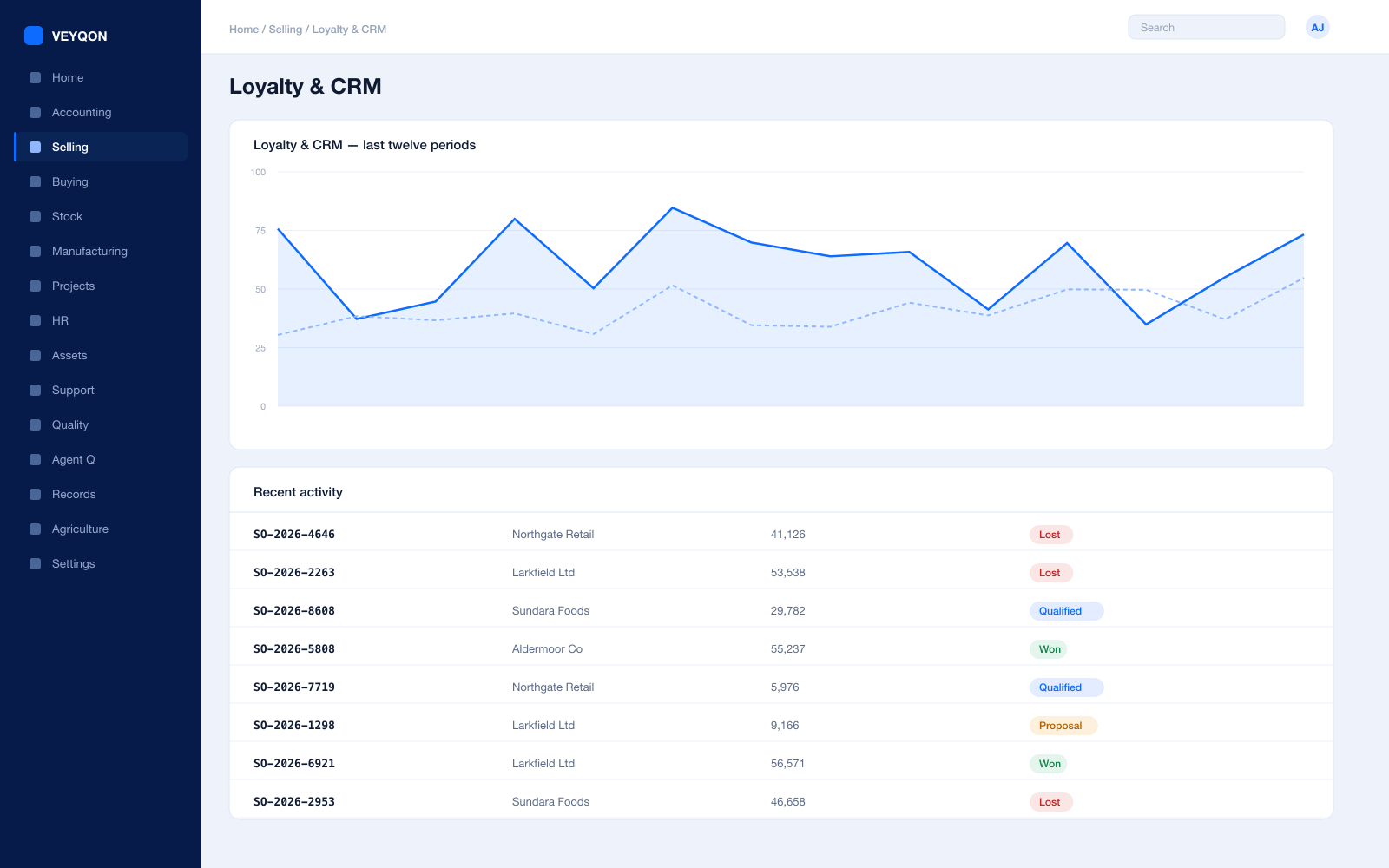1389x868 pixels.
Task: Open Projects from sidebar
Action: tap(101, 286)
